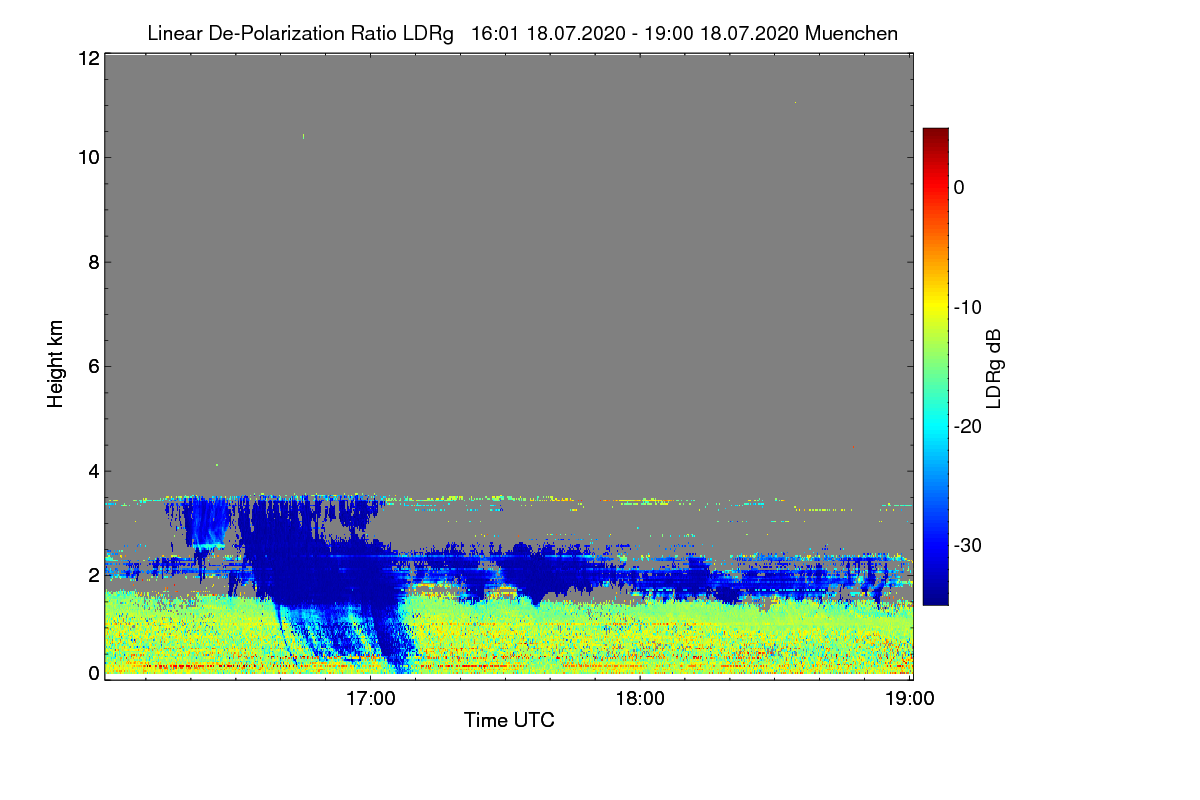Click the Time UTC axis title
1200x800 pixels.
[509, 720]
